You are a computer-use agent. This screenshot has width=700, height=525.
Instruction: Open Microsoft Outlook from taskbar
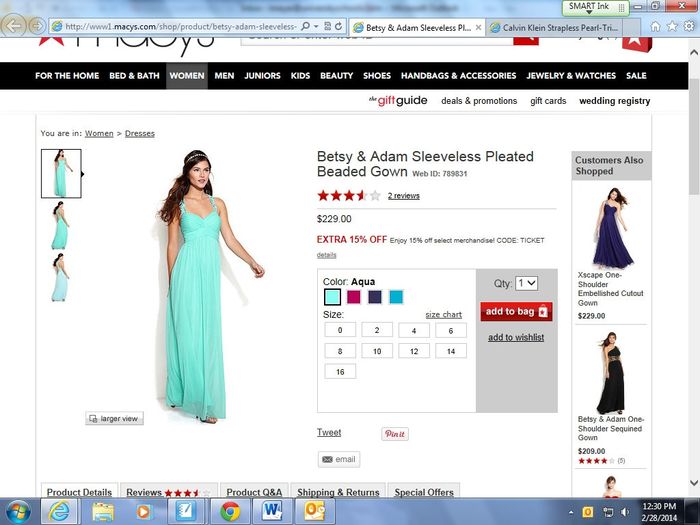pyautogui.click(x=314, y=511)
